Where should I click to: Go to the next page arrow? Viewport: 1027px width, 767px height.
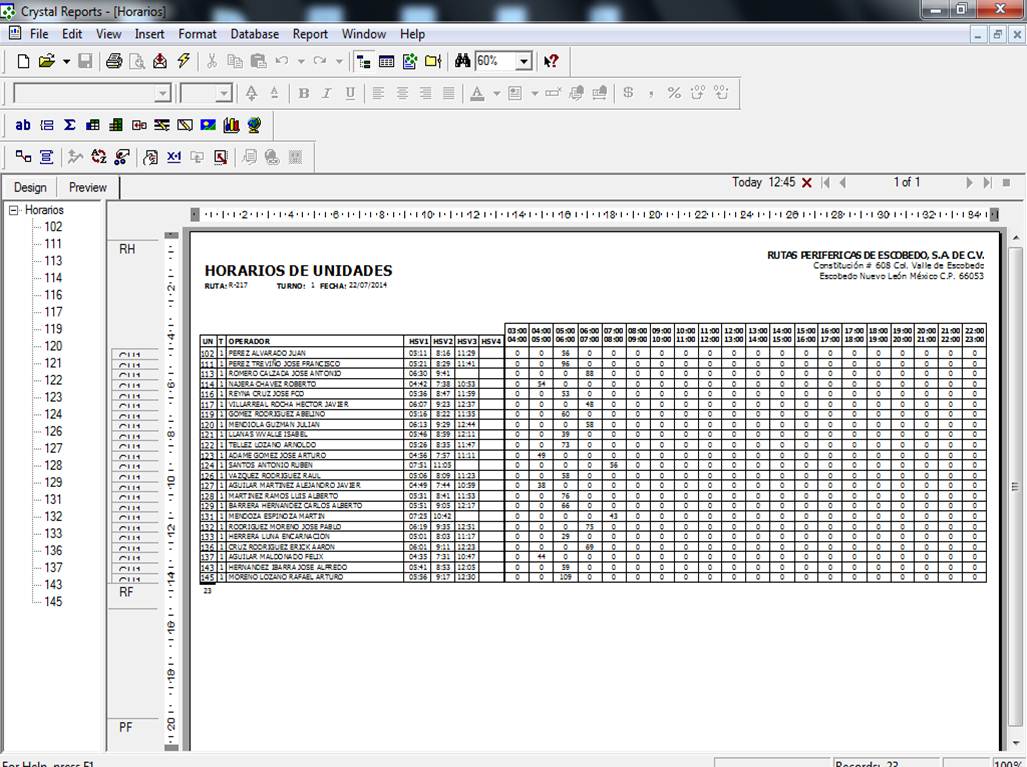point(969,183)
